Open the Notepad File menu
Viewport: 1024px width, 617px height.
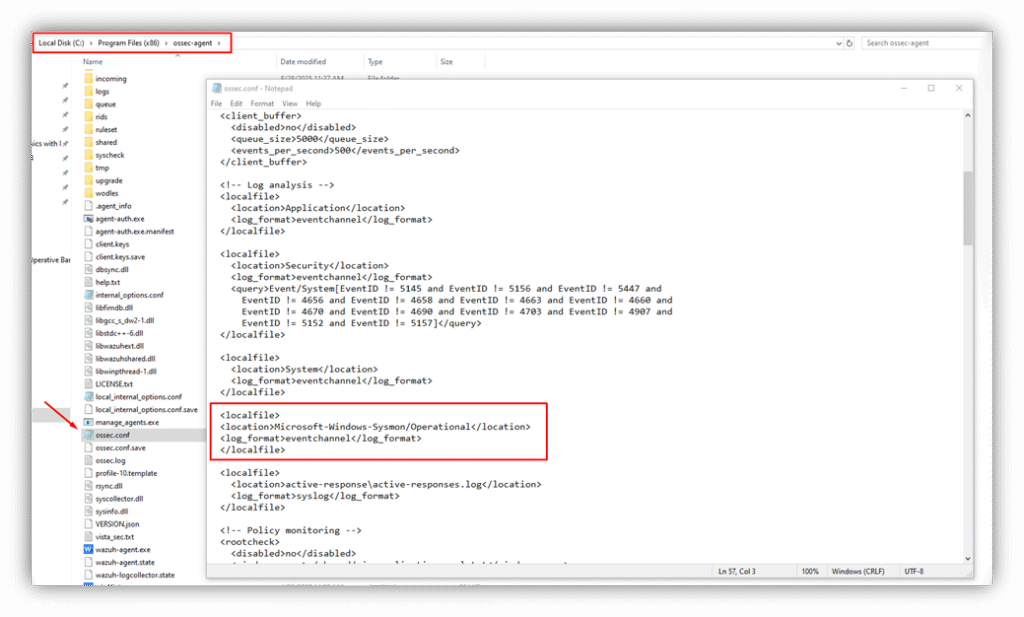pyautogui.click(x=216, y=104)
